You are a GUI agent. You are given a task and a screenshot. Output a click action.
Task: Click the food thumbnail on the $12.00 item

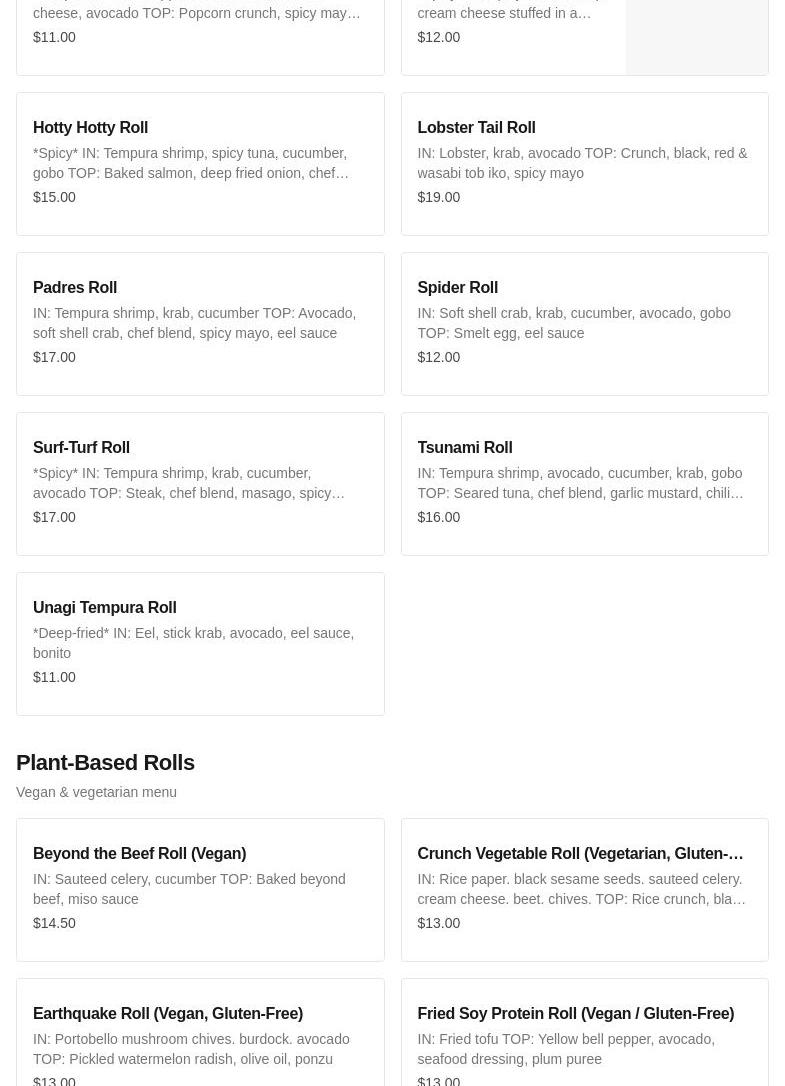(x=696, y=37)
